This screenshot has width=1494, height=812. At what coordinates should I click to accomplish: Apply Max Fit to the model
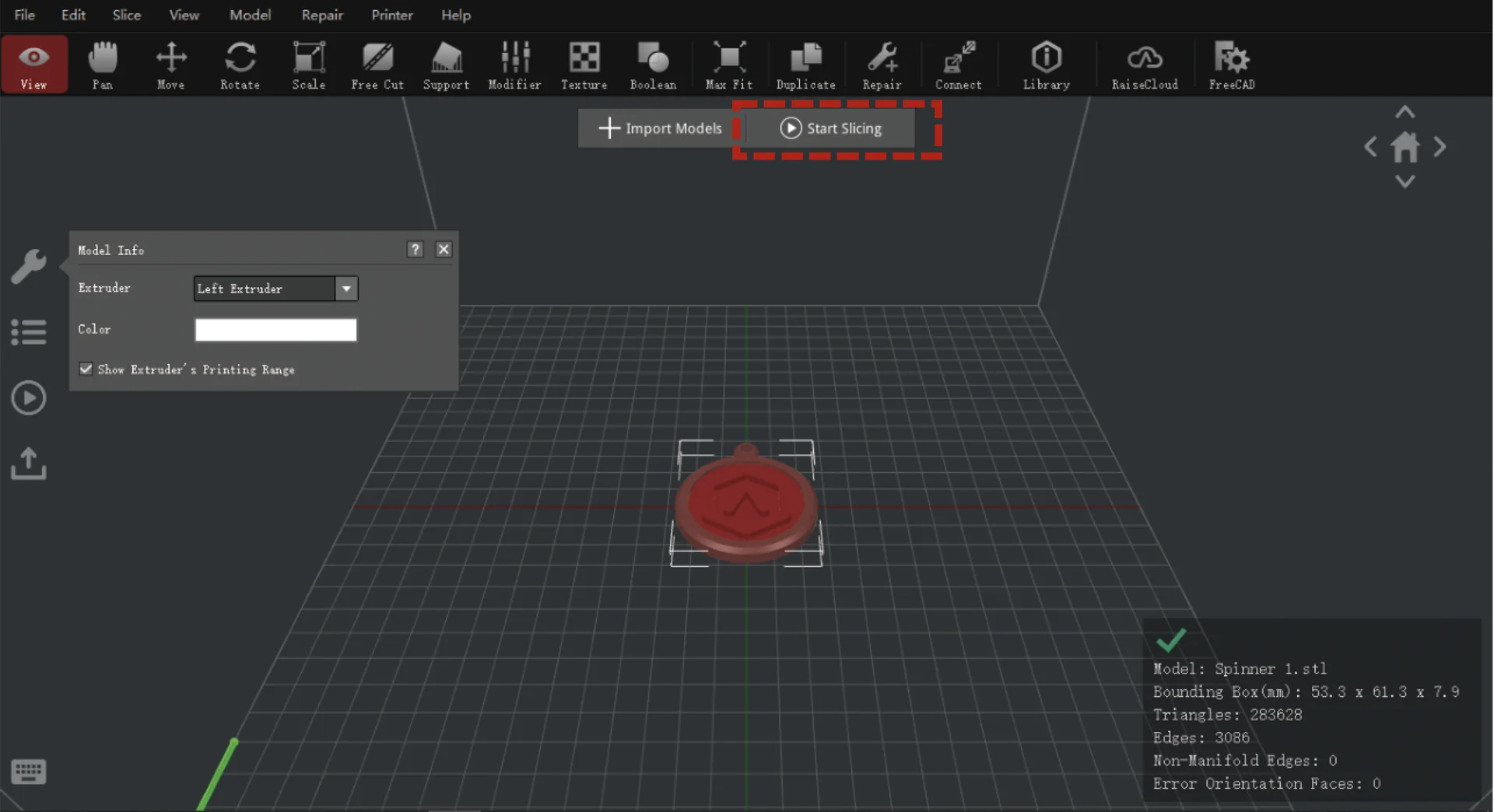click(x=728, y=65)
